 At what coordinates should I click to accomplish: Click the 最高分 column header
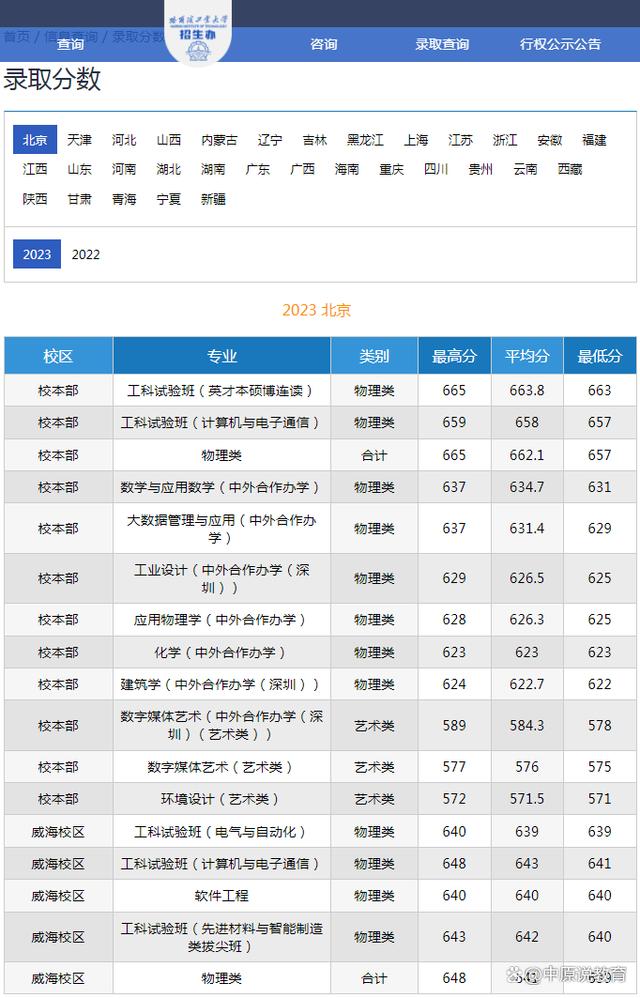pyautogui.click(x=454, y=356)
